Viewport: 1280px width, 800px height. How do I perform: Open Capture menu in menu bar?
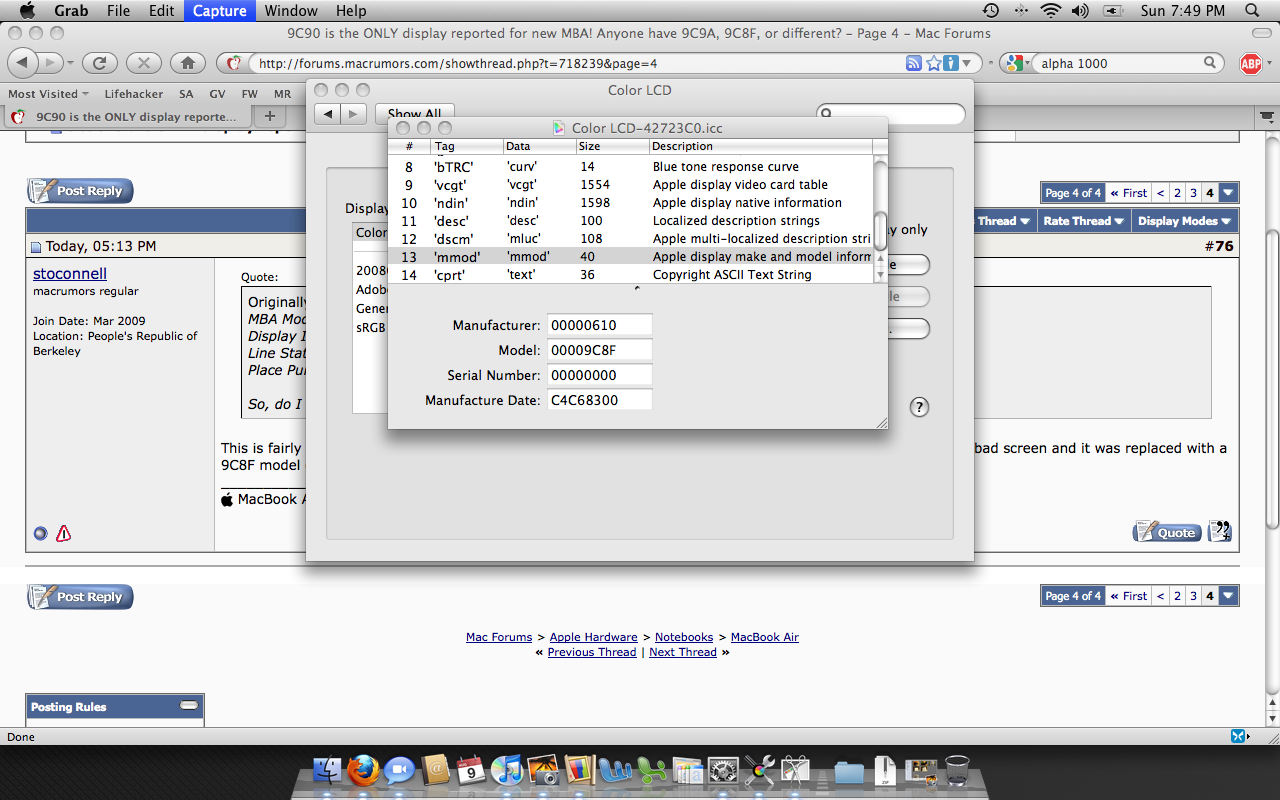point(219,11)
